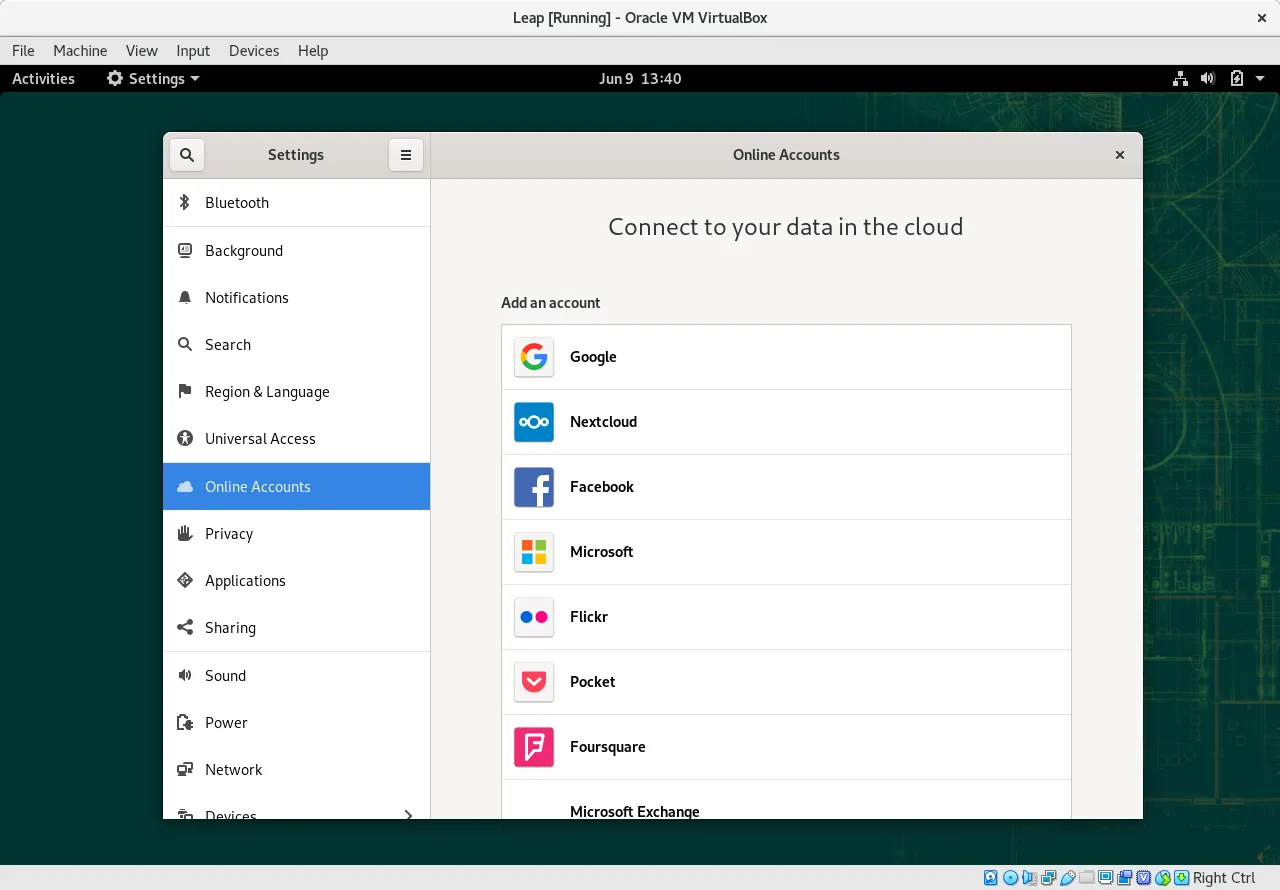The image size is (1280, 890).
Task: Click the audio status icon
Action: pos(1030,877)
